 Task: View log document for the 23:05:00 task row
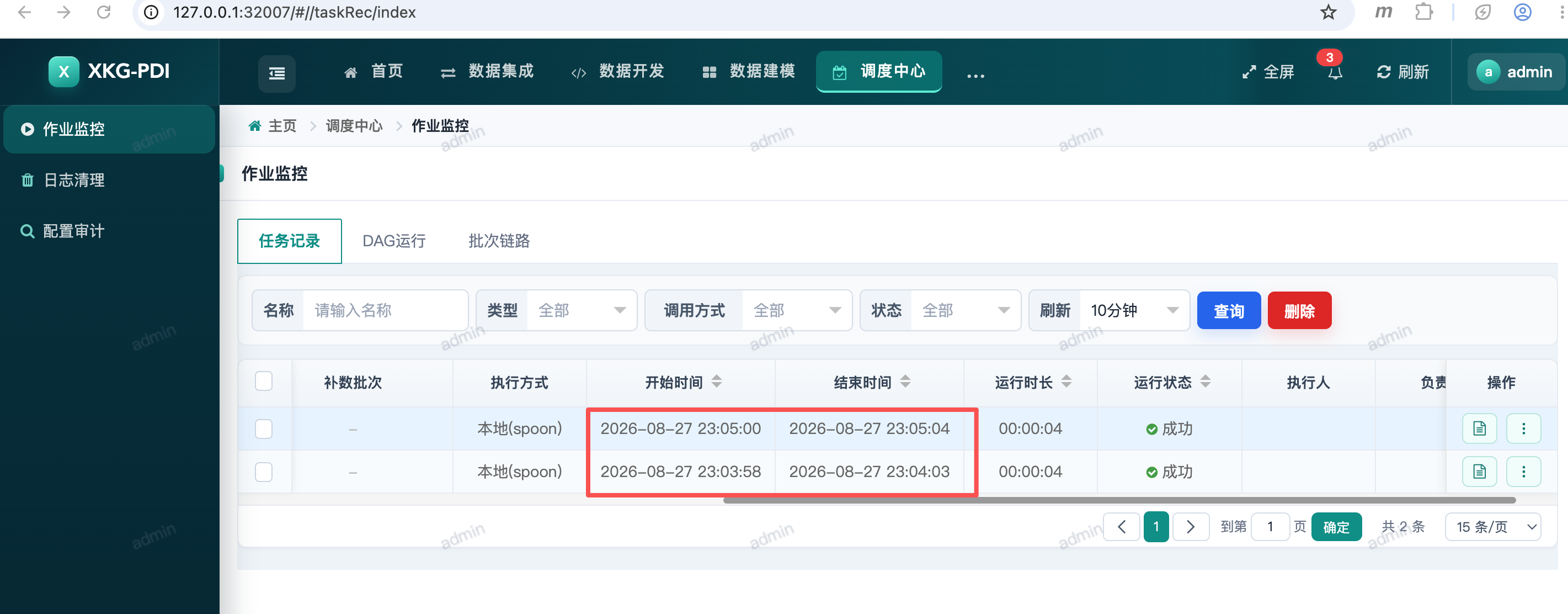pos(1479,428)
